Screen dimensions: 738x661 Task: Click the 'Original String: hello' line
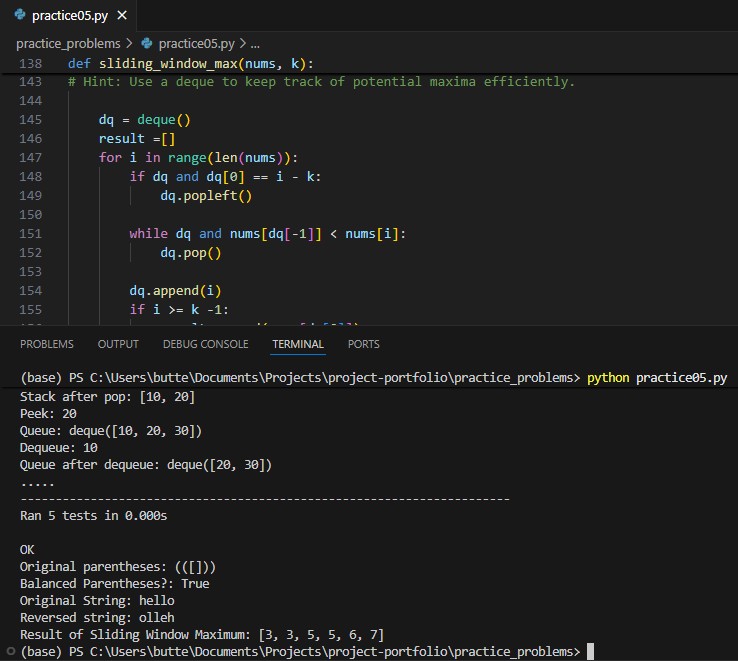click(x=97, y=601)
